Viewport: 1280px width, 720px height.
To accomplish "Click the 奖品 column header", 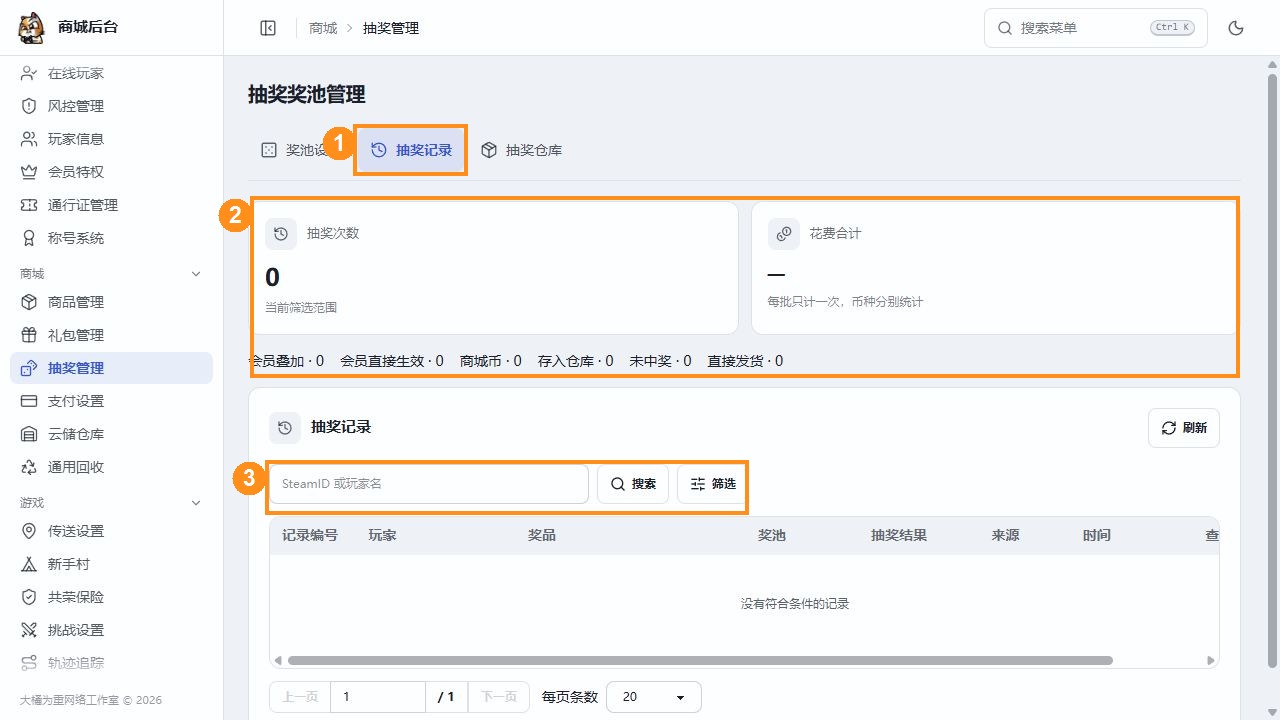I will (542, 535).
